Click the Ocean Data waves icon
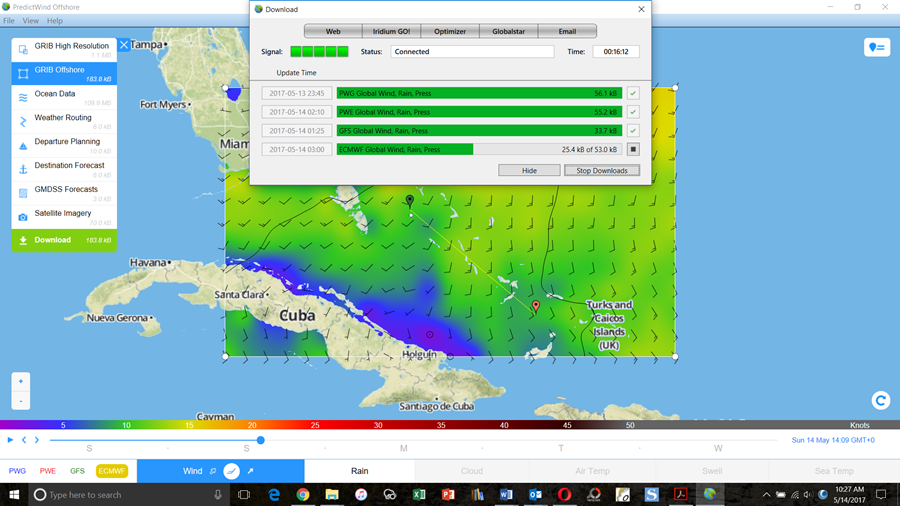This screenshot has height=506, width=900. [23, 97]
